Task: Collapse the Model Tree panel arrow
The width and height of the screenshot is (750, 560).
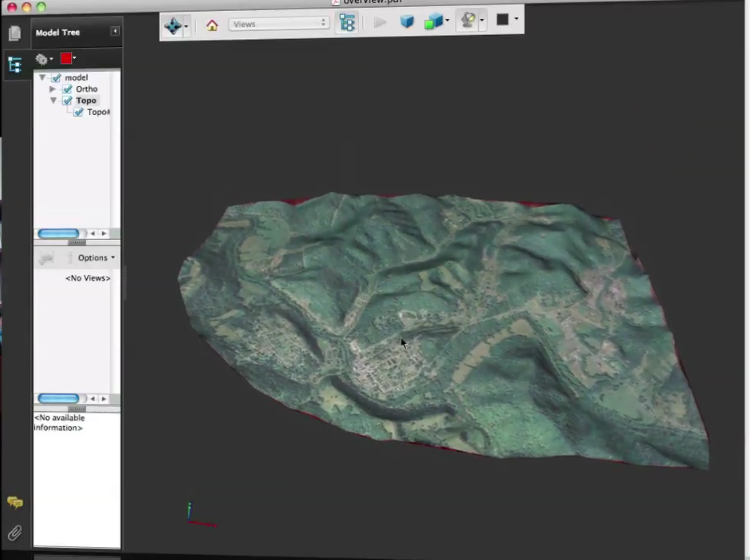Action: click(115, 31)
